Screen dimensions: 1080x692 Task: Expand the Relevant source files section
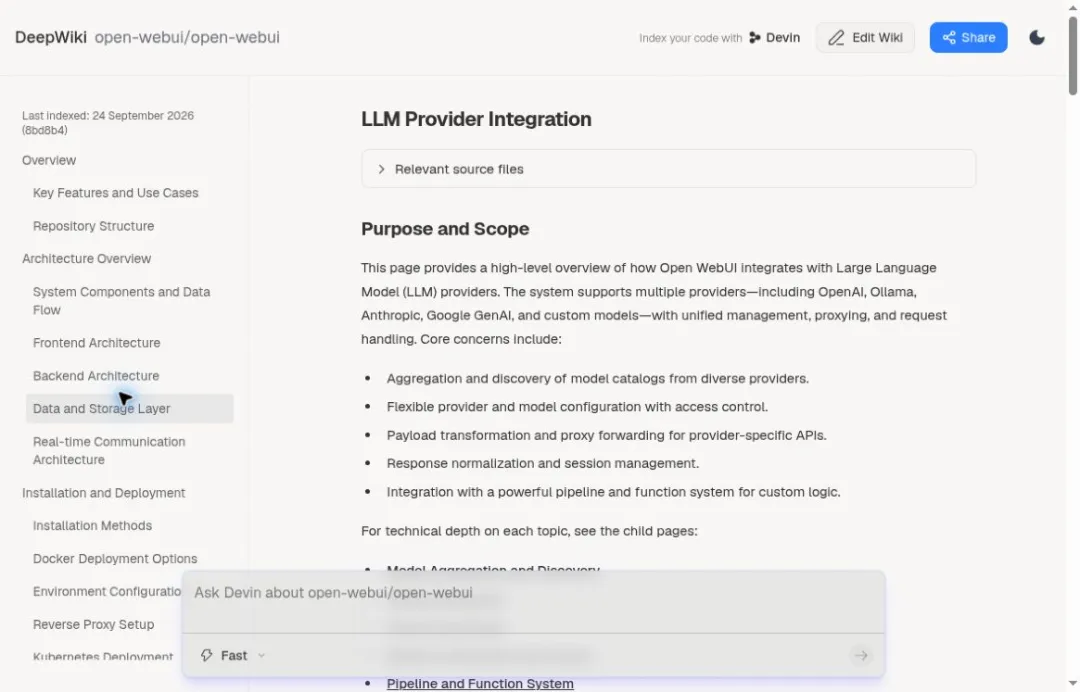[668, 169]
